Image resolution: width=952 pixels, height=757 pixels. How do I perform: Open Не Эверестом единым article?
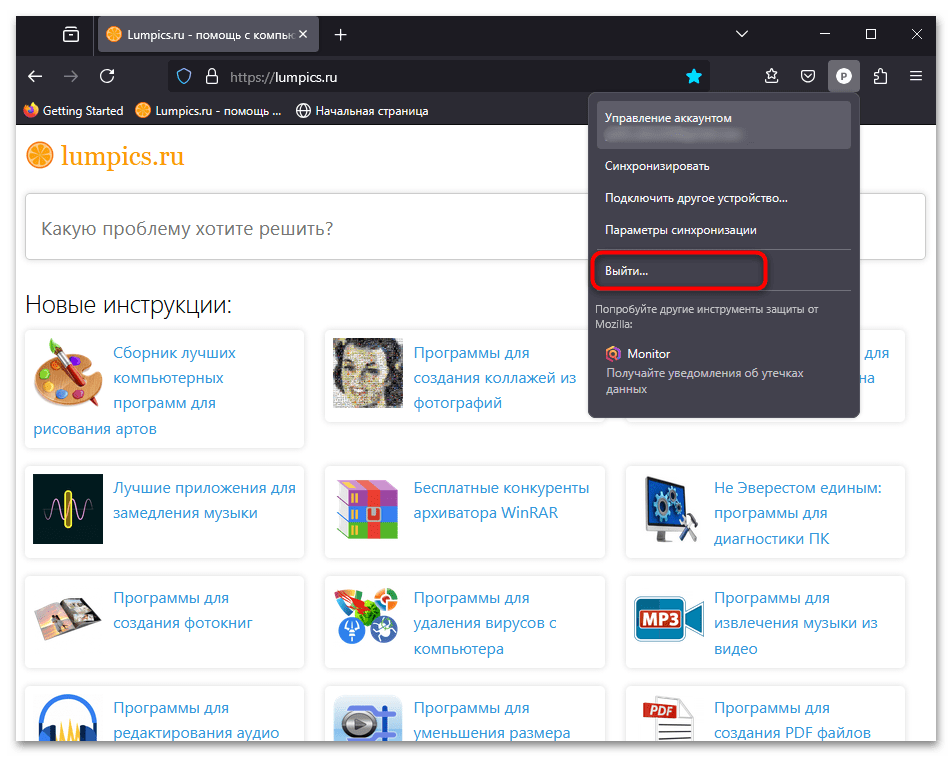coord(798,514)
